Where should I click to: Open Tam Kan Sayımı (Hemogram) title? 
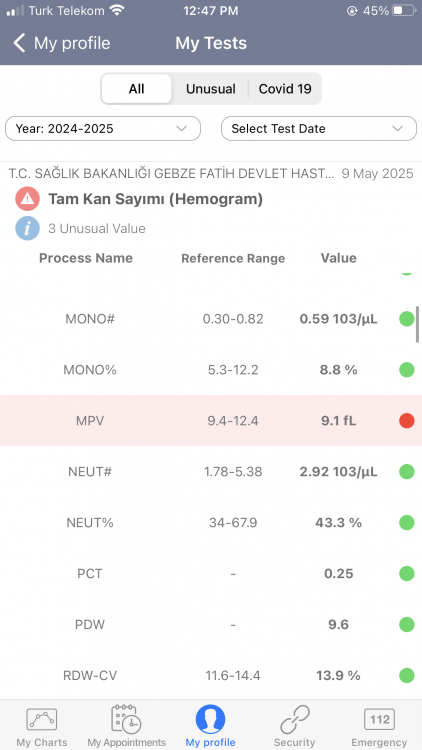click(x=155, y=199)
